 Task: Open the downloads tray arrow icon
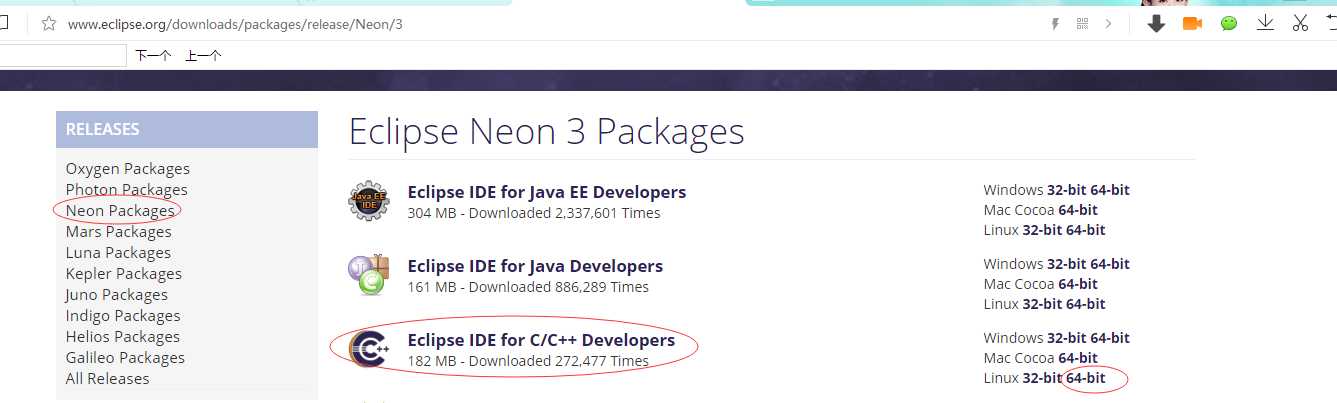[1265, 23]
